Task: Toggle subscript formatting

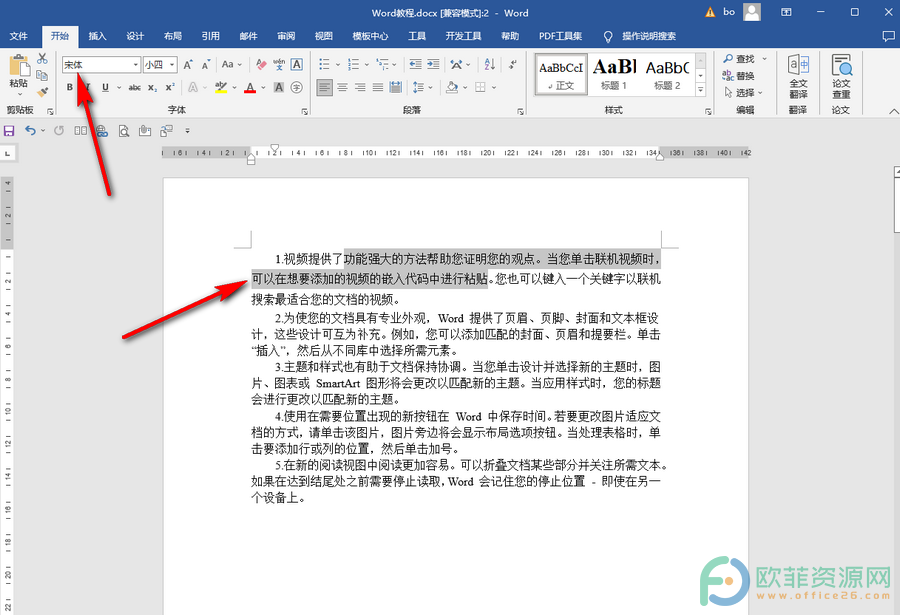Action: [x=152, y=87]
